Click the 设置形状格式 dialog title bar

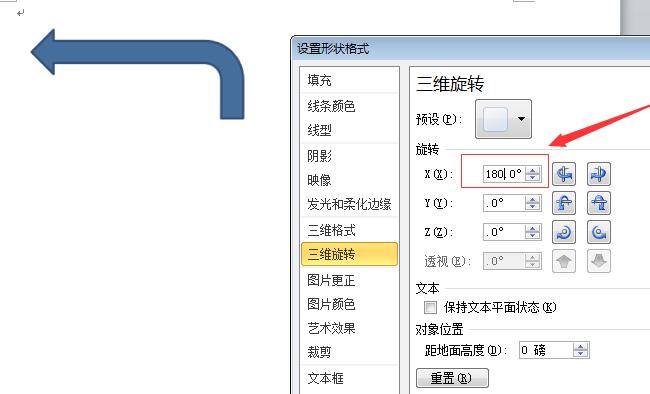point(471,49)
